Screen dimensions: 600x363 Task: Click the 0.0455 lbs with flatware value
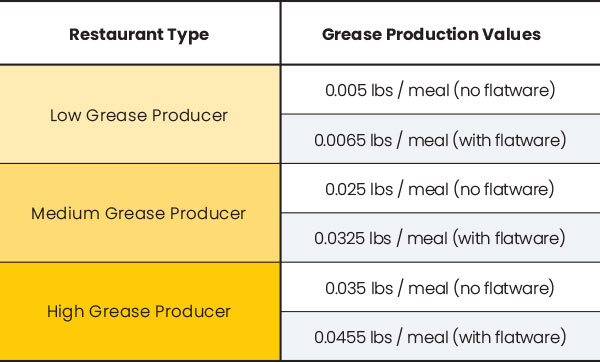tap(440, 337)
